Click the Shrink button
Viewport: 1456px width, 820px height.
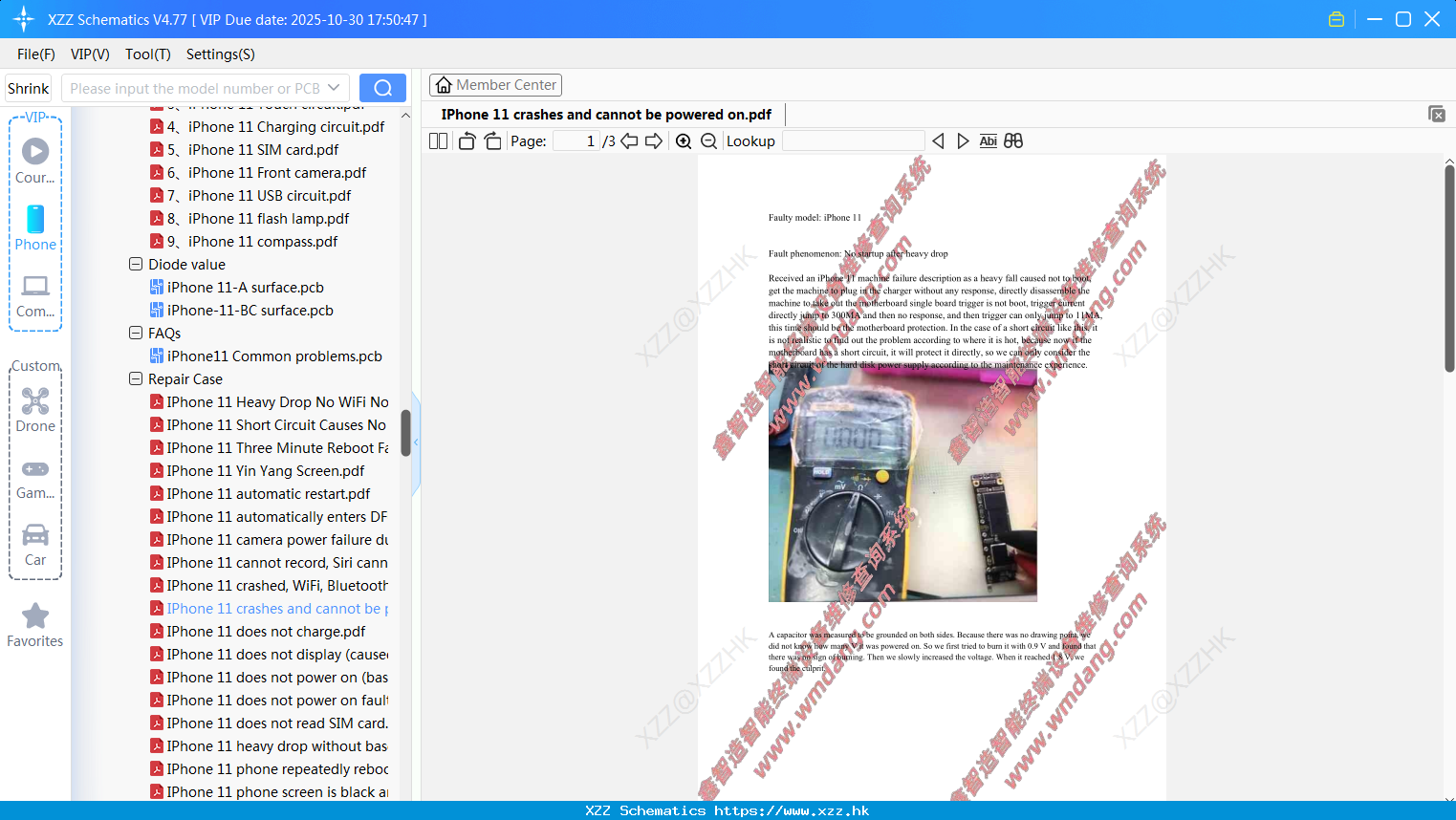pyautogui.click(x=29, y=88)
